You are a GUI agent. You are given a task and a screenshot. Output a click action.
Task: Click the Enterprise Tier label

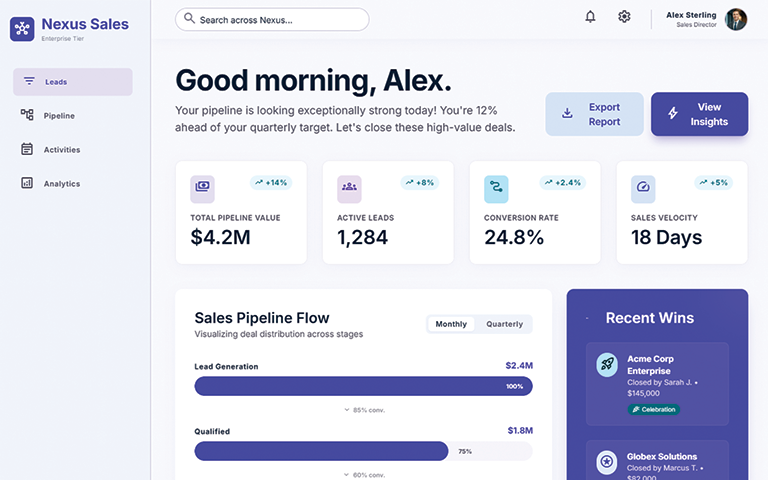point(63,39)
